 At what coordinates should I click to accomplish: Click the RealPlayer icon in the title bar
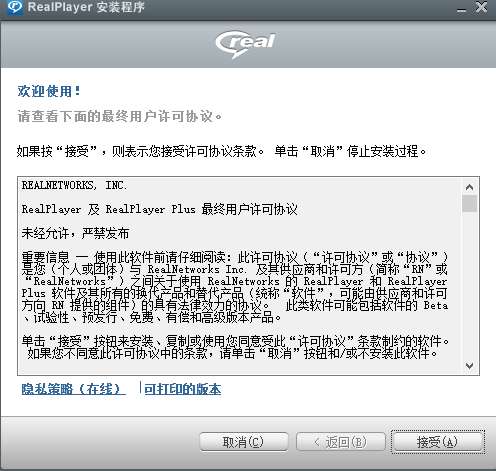coord(15,7)
